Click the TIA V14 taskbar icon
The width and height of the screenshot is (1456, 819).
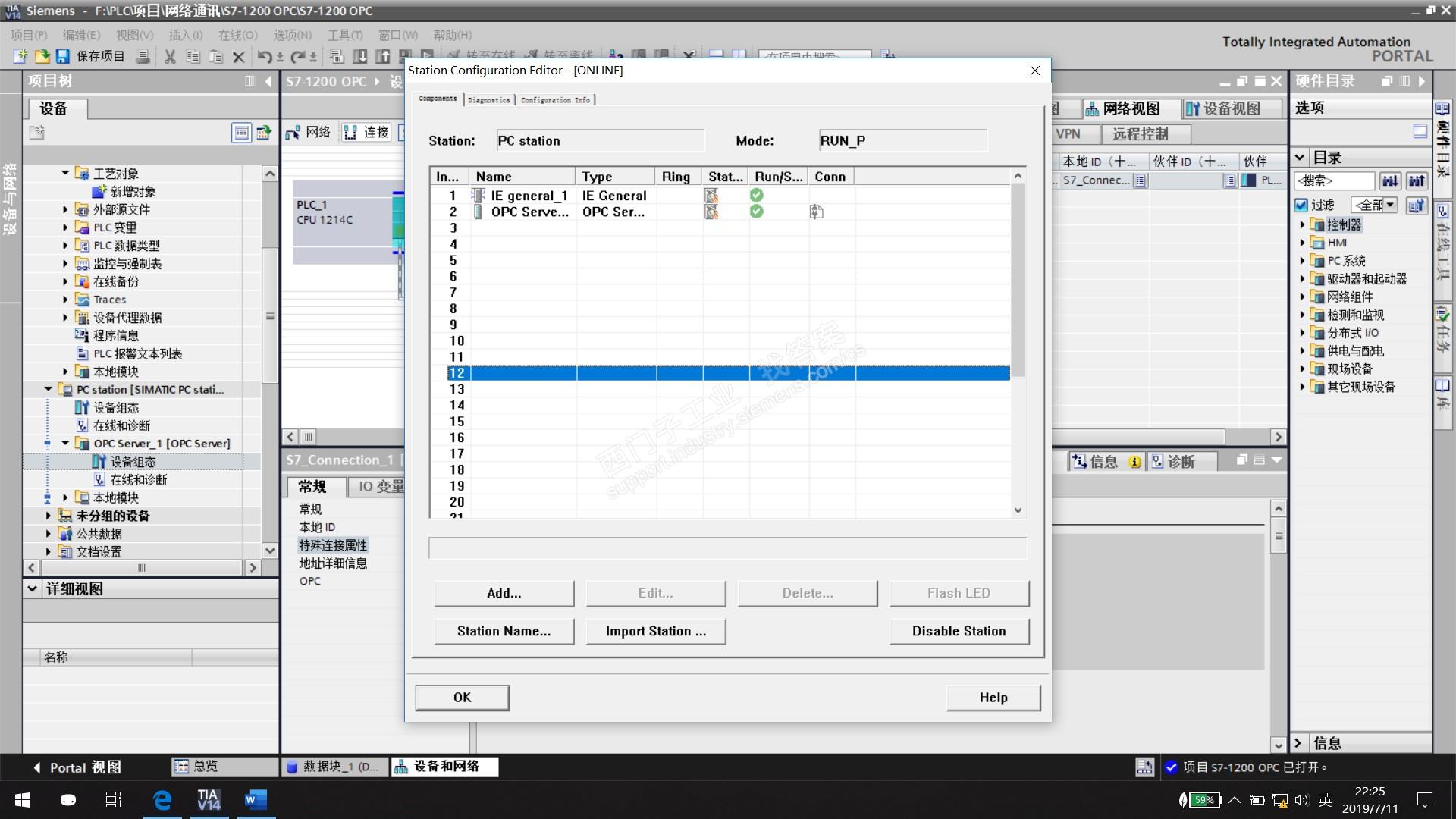pyautogui.click(x=209, y=799)
